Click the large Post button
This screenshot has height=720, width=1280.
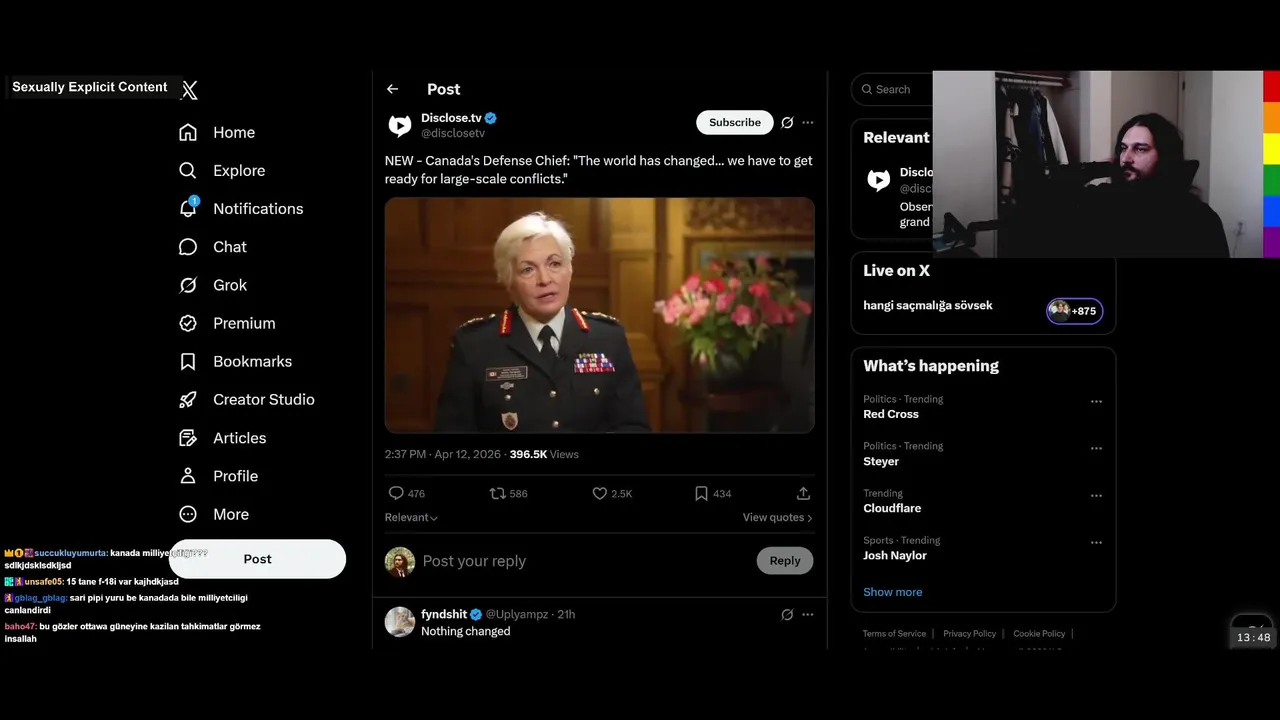click(257, 559)
